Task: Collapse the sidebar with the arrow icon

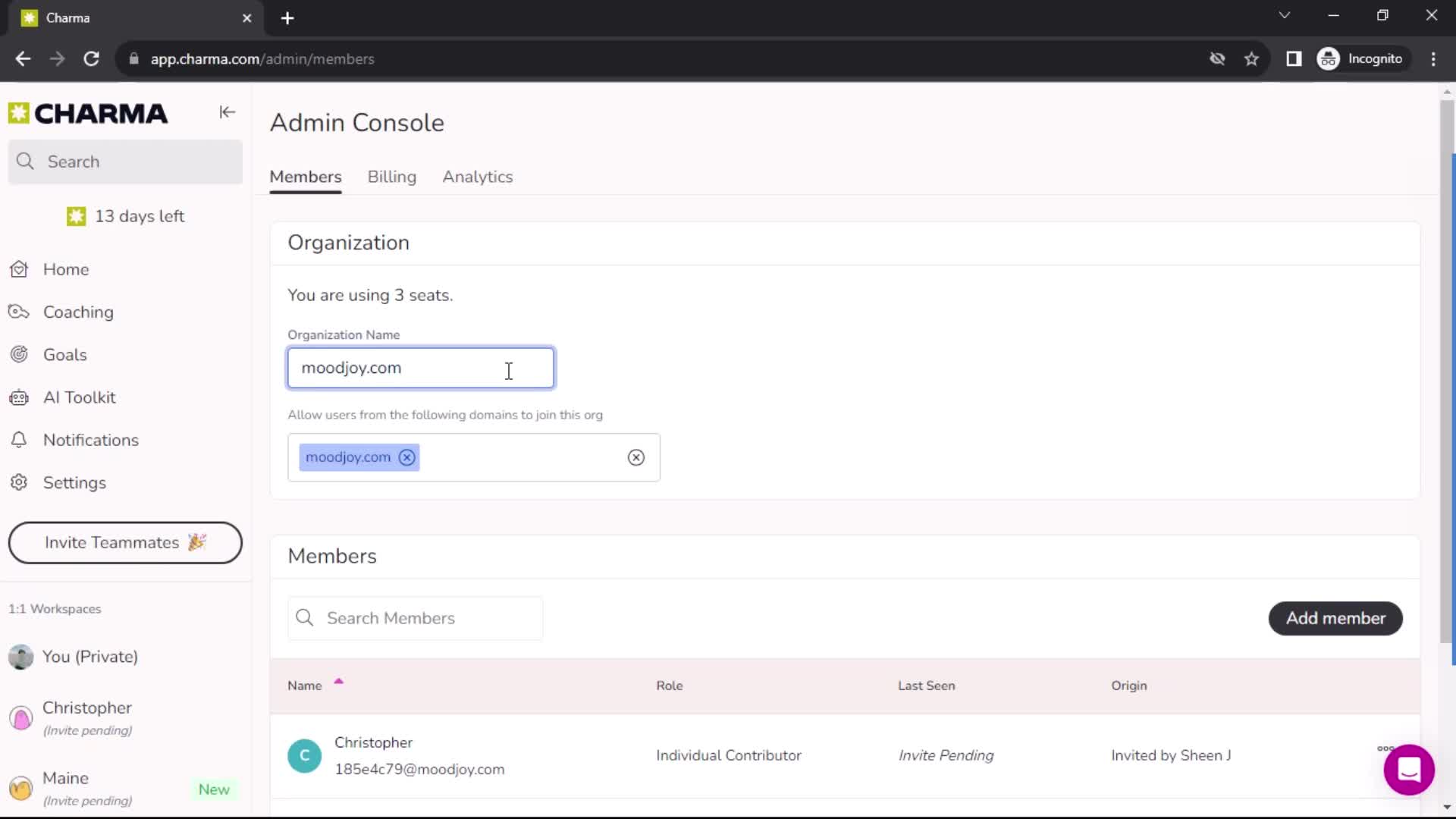Action: tap(227, 112)
